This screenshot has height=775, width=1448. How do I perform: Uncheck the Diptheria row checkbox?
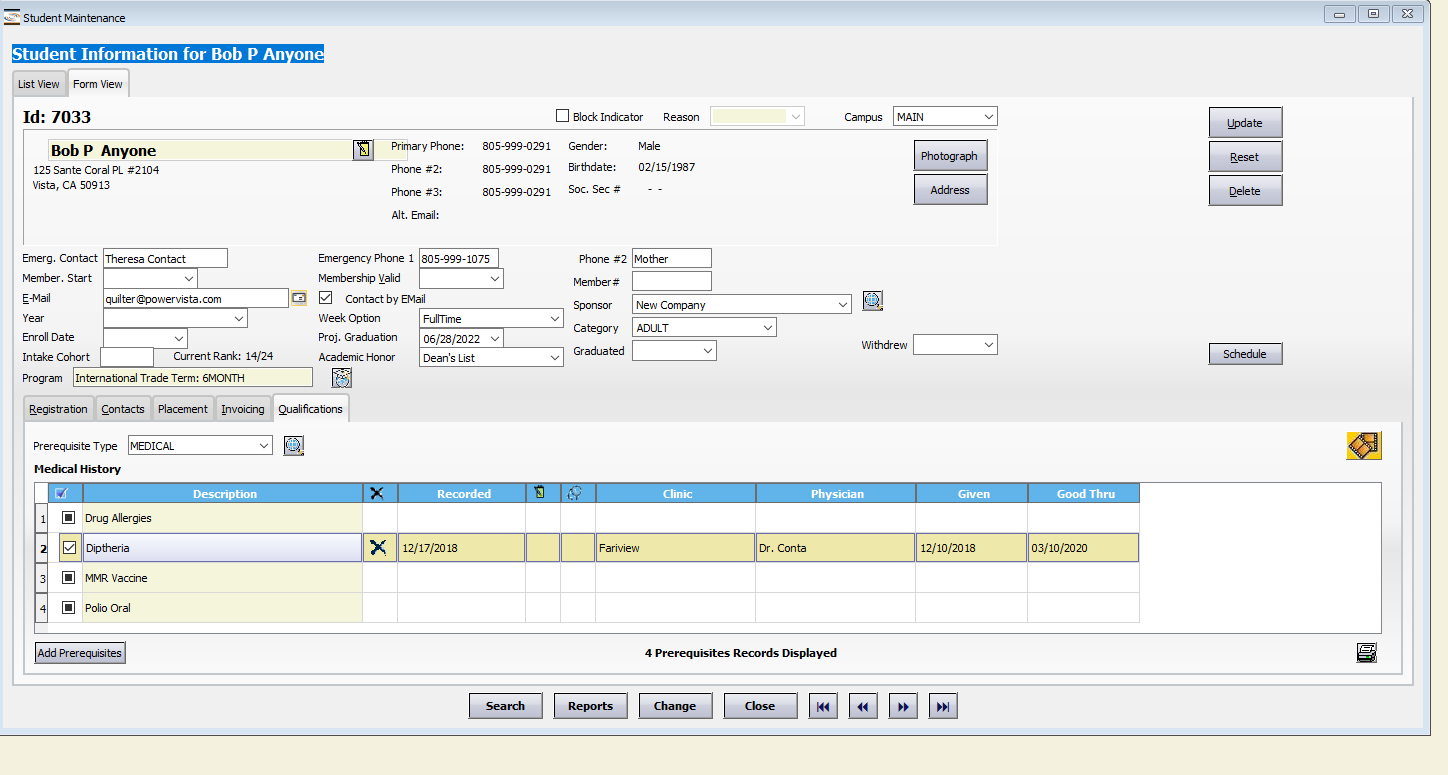[x=69, y=548]
